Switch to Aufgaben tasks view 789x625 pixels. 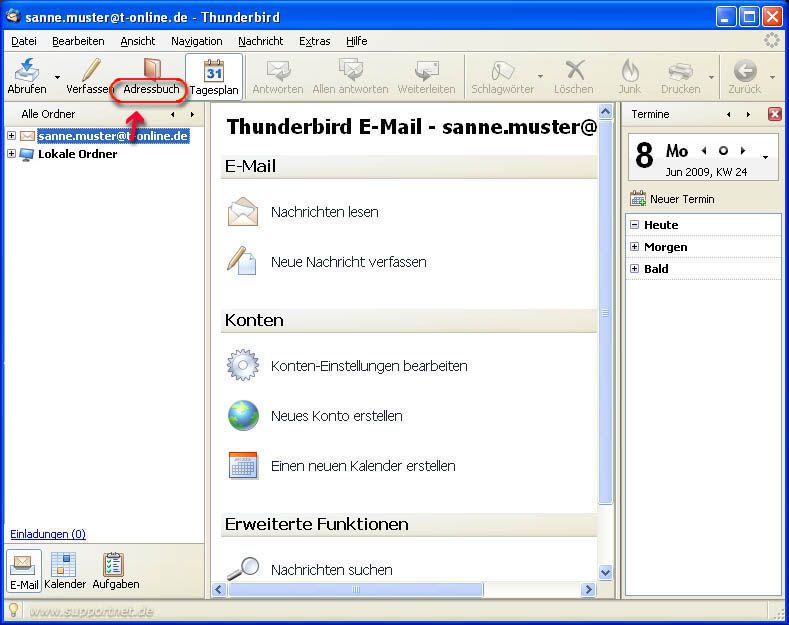(115, 571)
